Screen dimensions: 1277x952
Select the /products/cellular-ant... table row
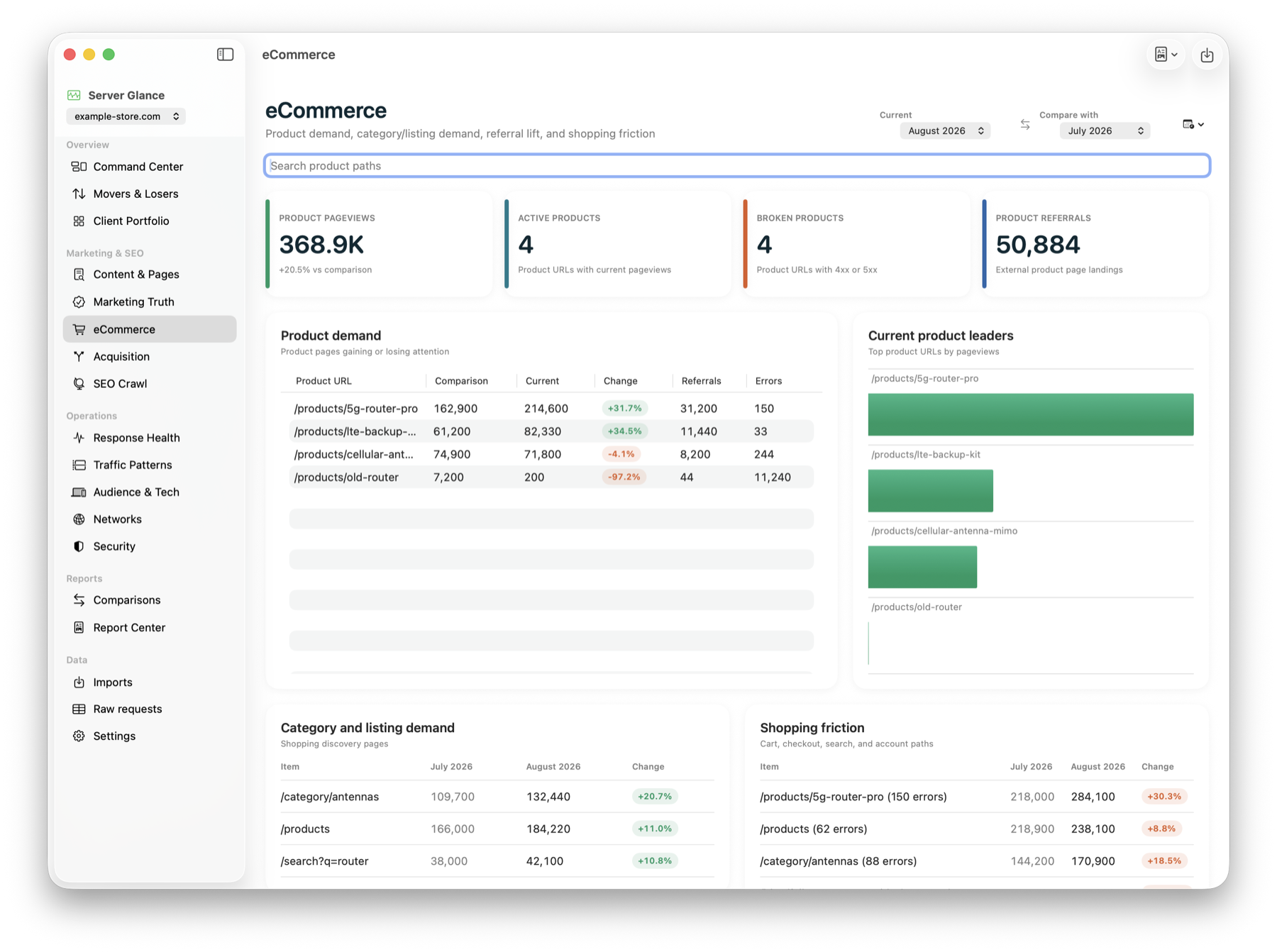[x=551, y=454]
